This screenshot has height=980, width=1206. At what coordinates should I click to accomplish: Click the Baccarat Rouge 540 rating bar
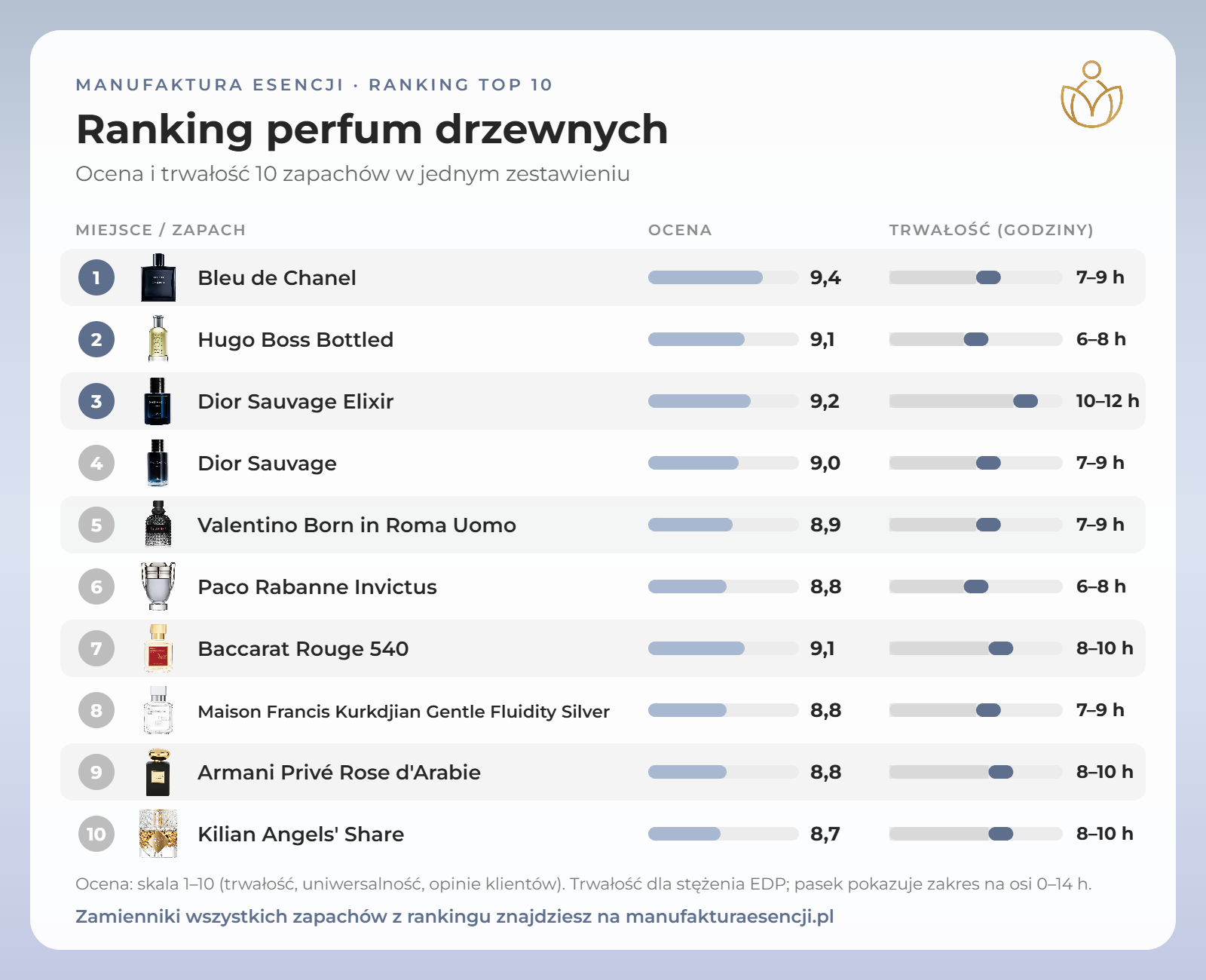point(724,648)
